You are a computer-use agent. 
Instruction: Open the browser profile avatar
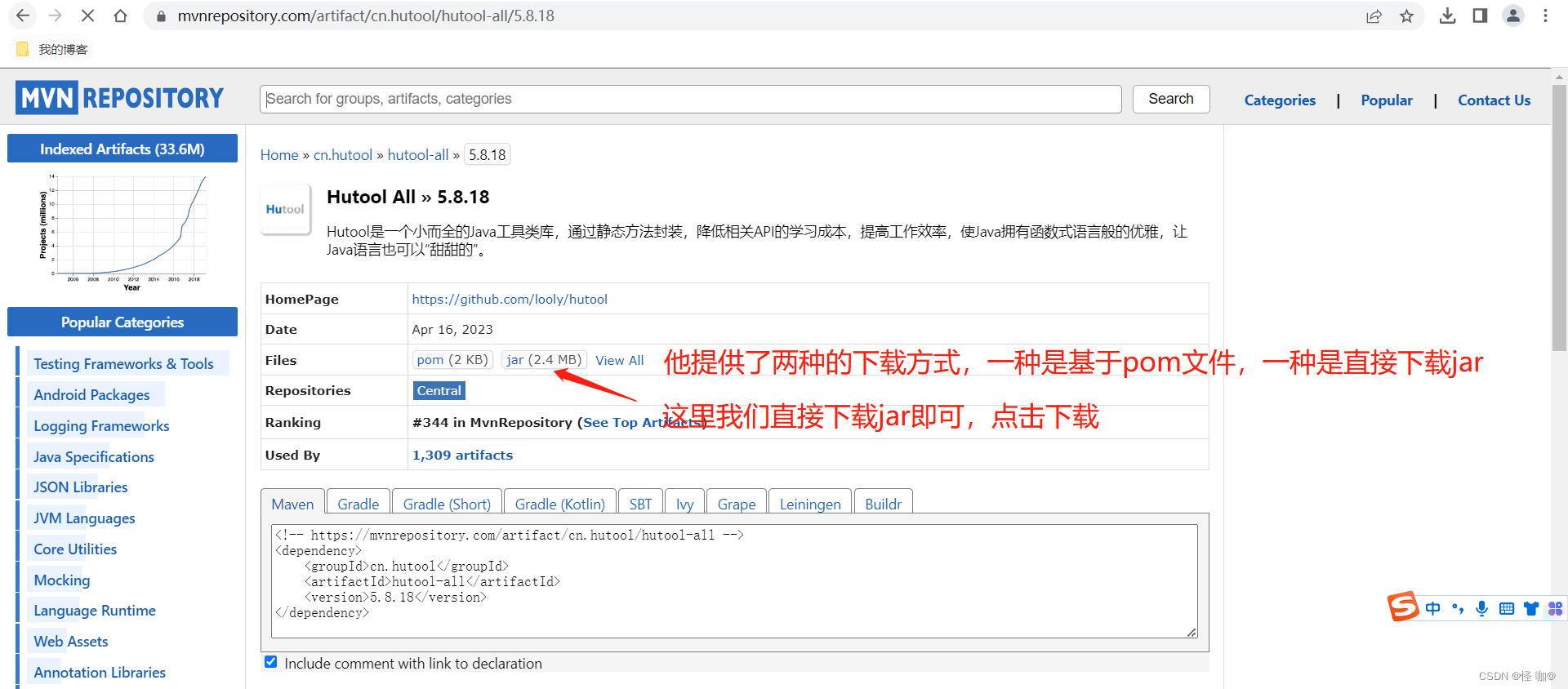tap(1513, 16)
